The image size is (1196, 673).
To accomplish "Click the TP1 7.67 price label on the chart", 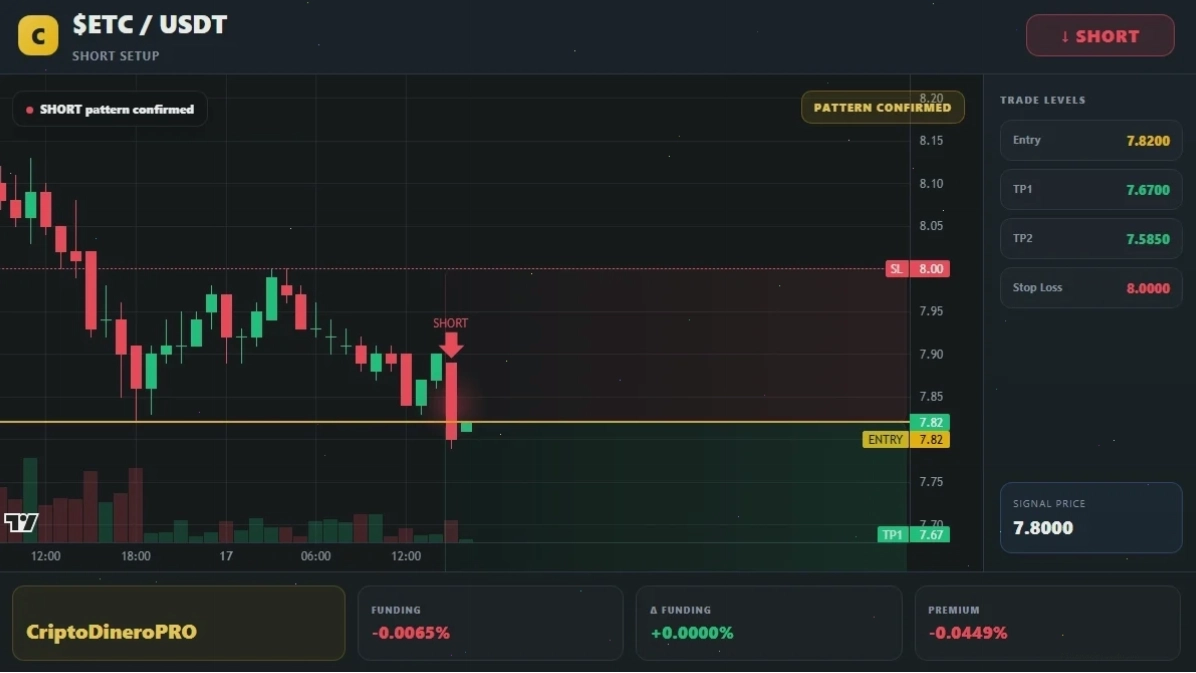I will point(914,534).
